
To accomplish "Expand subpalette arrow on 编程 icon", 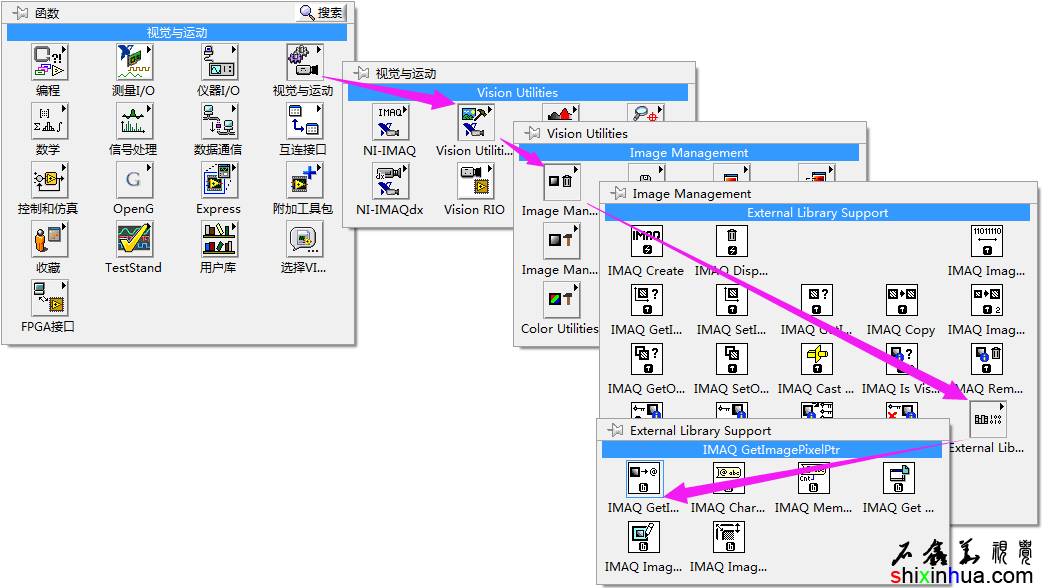I will tap(64, 49).
